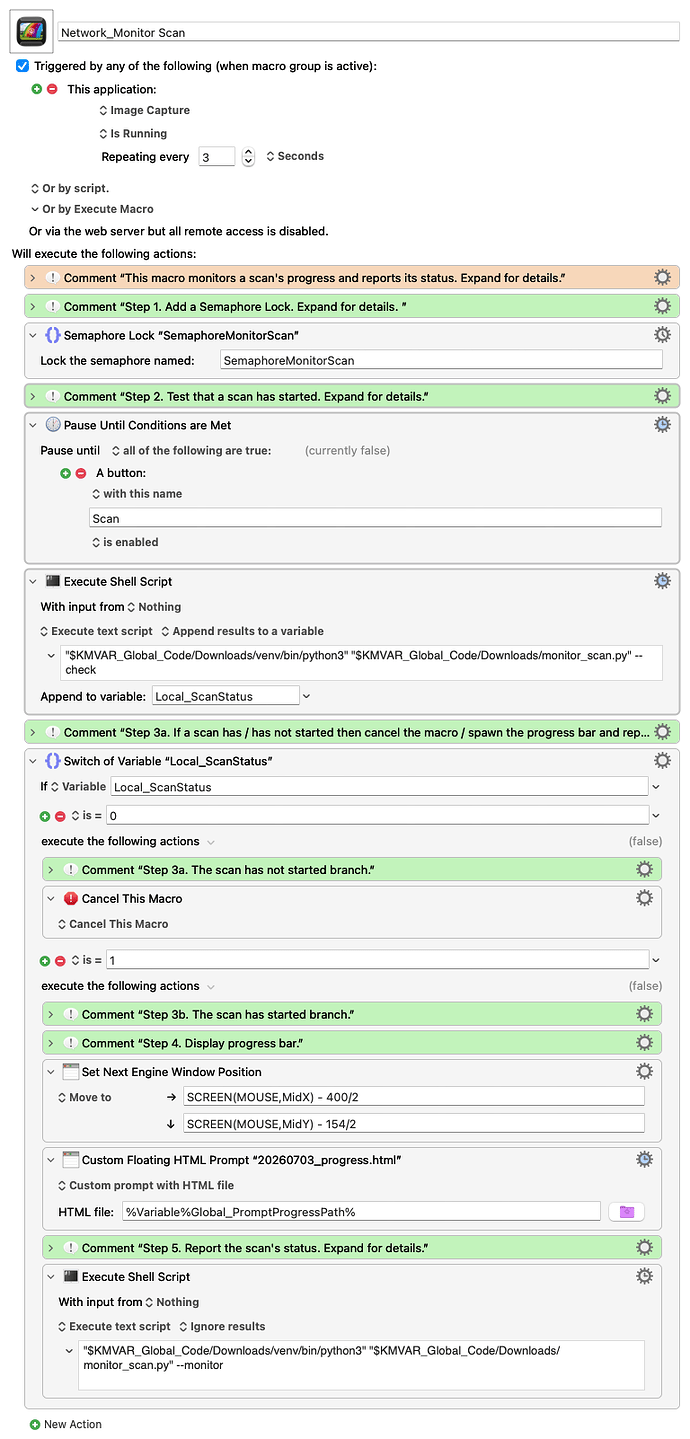Image resolution: width=690 pixels, height=1439 pixels.
Task: Expand the Step 1 Semaphore Lock comment
Action: pos(33,306)
